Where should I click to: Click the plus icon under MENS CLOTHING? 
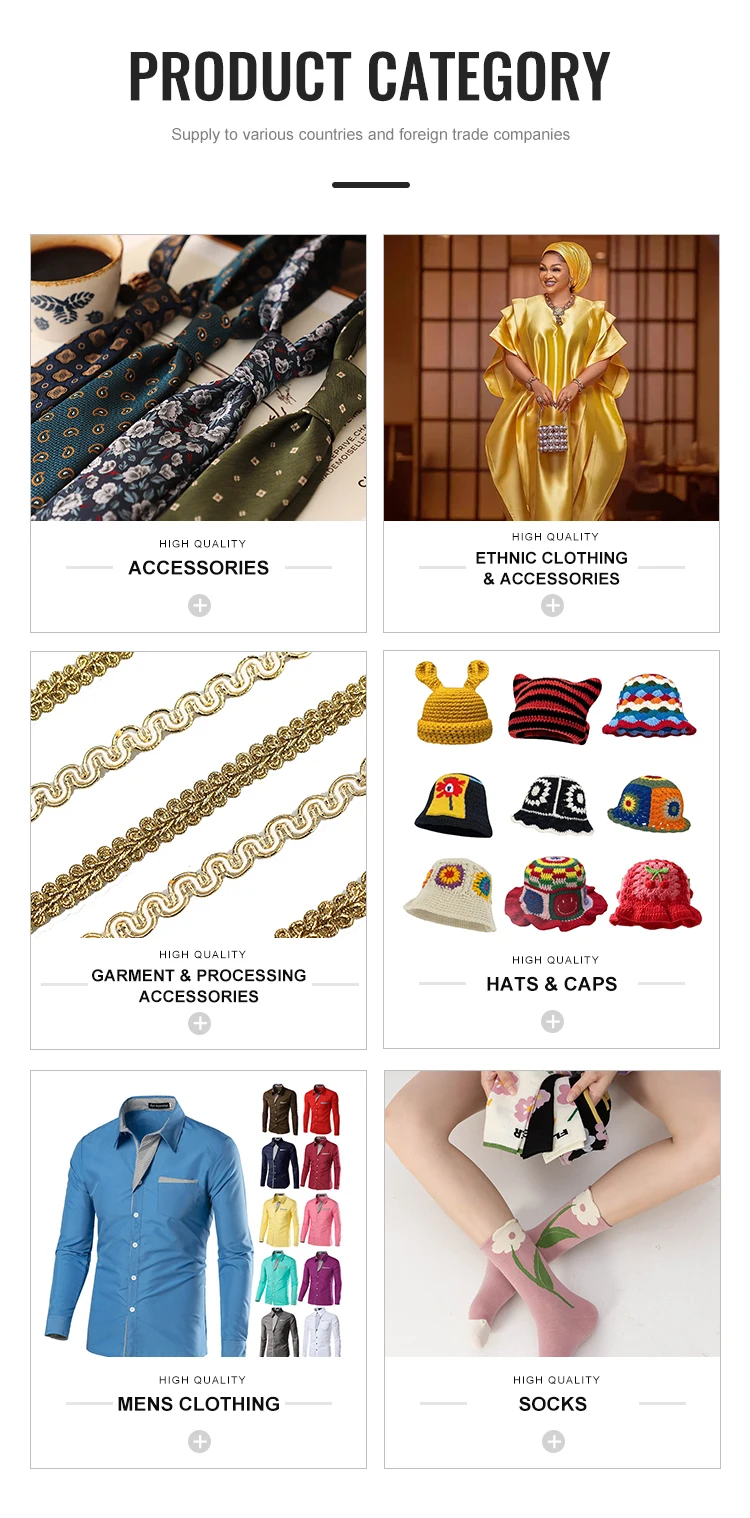coord(199,1441)
